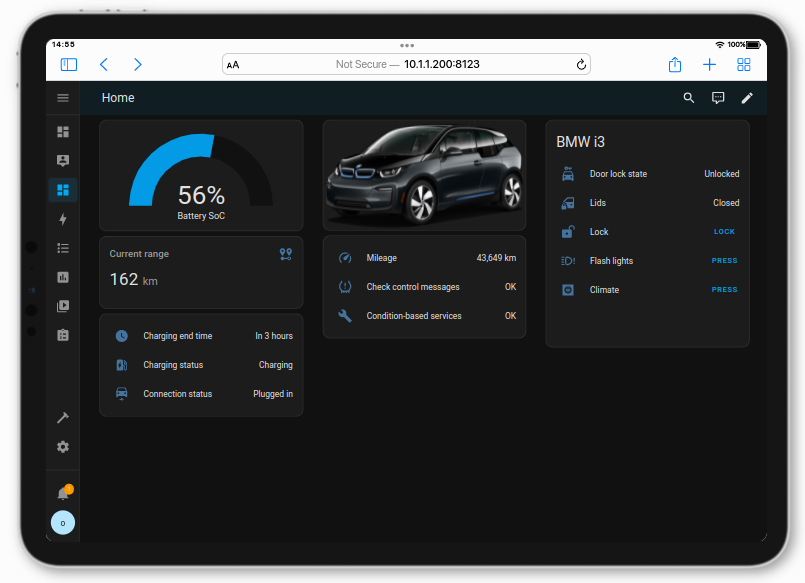Open the Safari share sheet icon
Screen dimensions: 805x583
tap(675, 65)
